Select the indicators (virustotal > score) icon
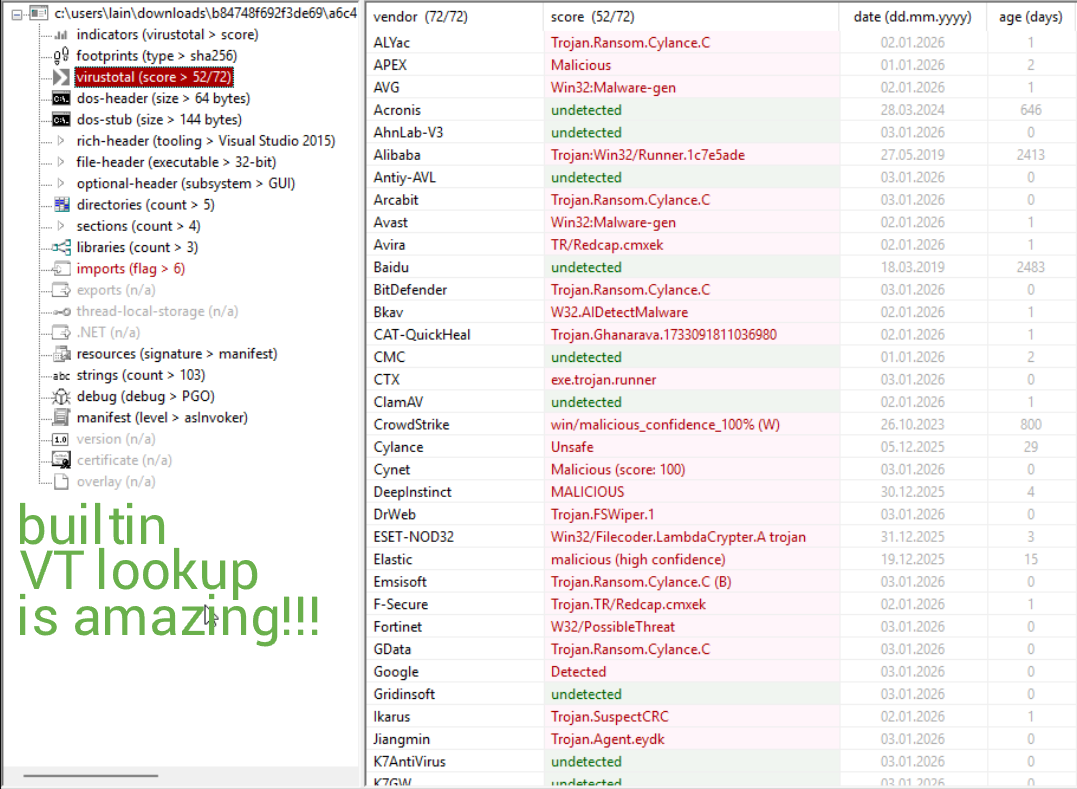Viewport: 1077px width, 789px height. coord(58,33)
